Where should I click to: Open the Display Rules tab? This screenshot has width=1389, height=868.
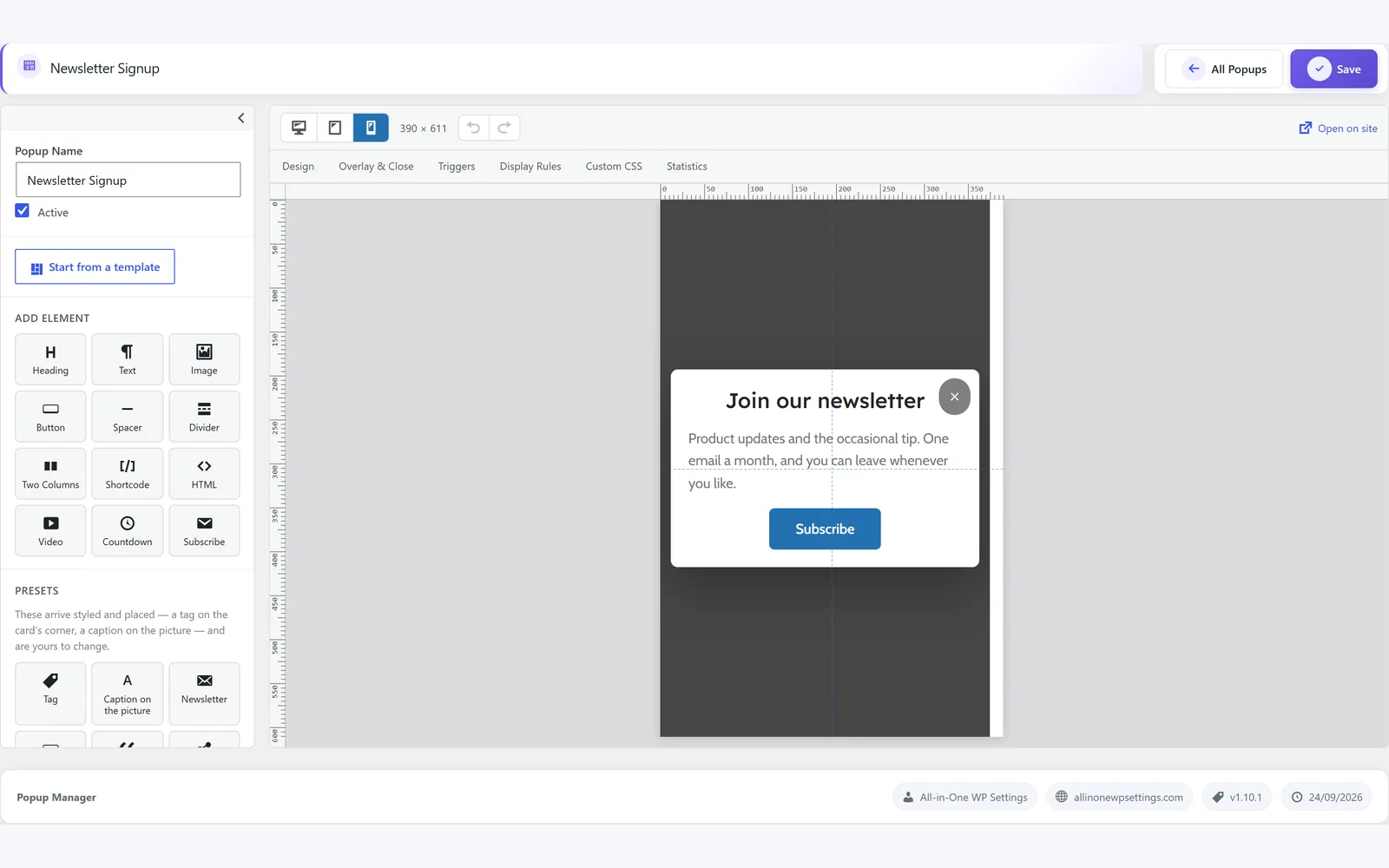point(530,167)
